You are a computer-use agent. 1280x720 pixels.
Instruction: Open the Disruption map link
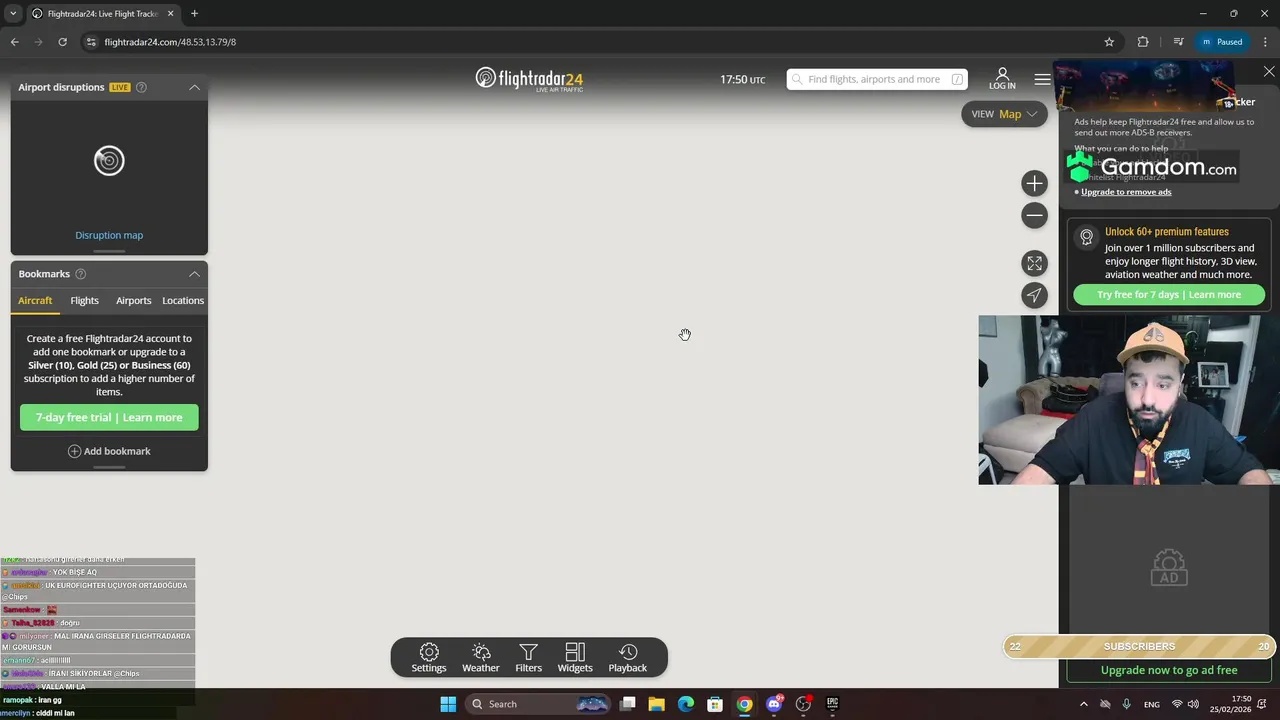point(109,235)
